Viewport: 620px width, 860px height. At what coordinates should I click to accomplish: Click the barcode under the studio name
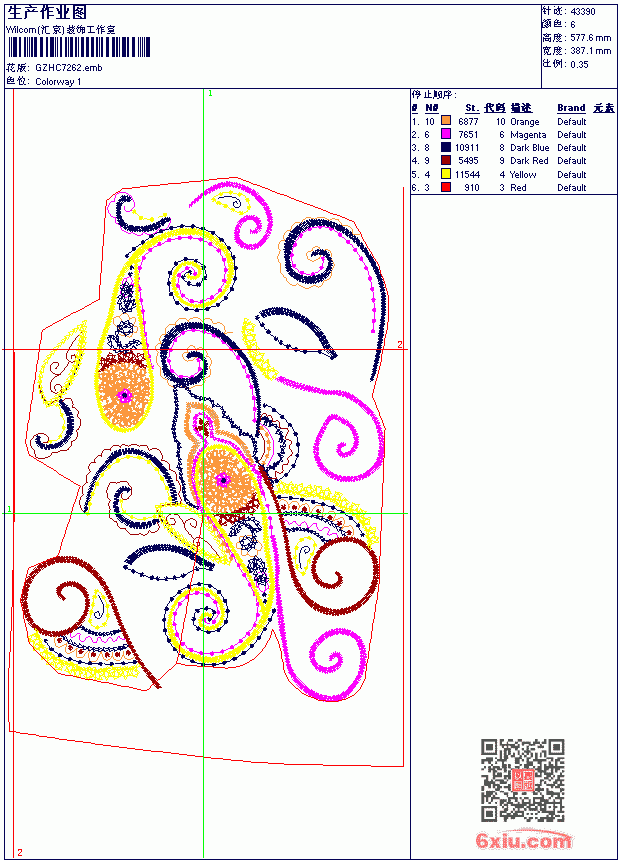(78, 47)
